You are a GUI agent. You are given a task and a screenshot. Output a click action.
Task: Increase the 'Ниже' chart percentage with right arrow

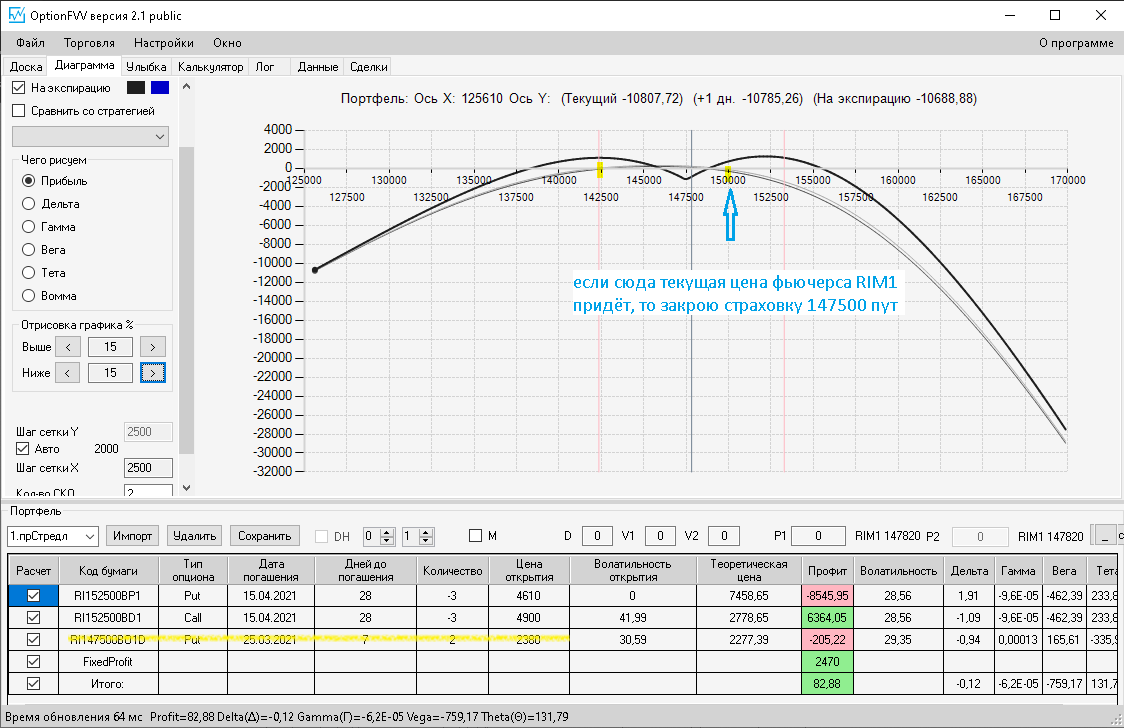coord(152,373)
